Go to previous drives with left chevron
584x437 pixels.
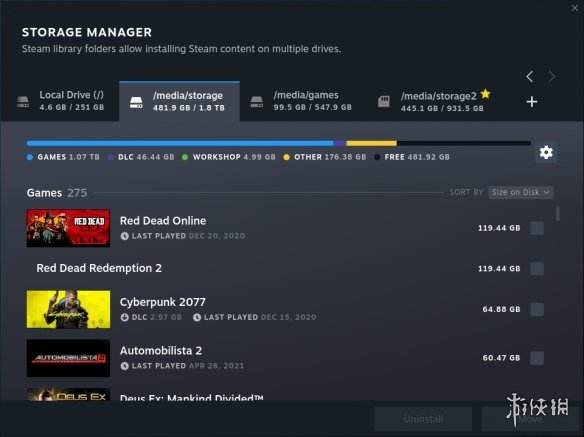pyautogui.click(x=530, y=76)
